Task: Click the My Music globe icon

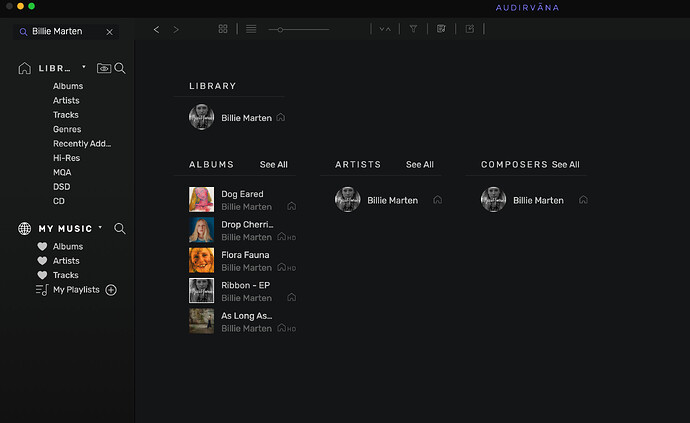Action: pyautogui.click(x=25, y=228)
